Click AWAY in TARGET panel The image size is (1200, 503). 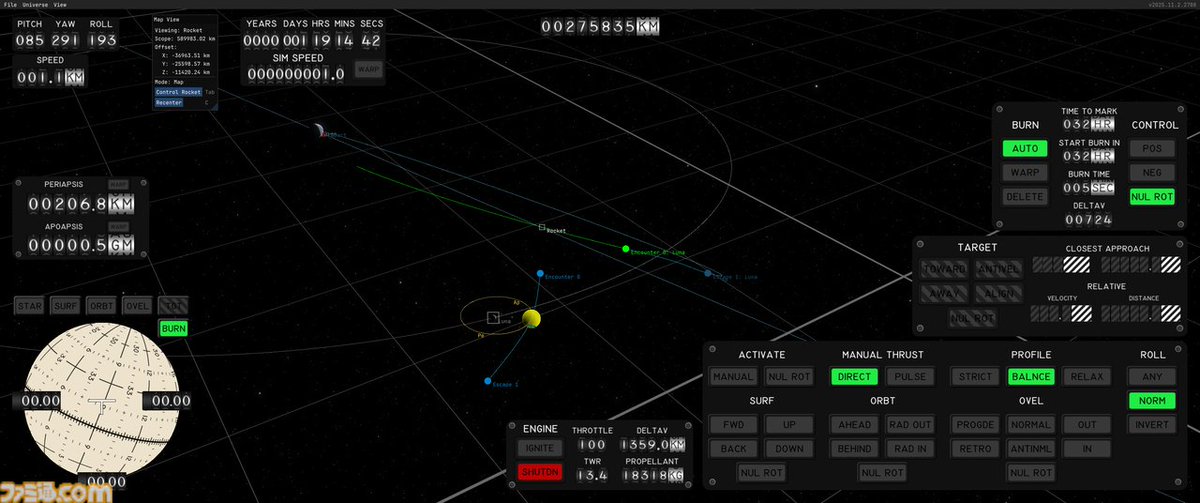944,294
